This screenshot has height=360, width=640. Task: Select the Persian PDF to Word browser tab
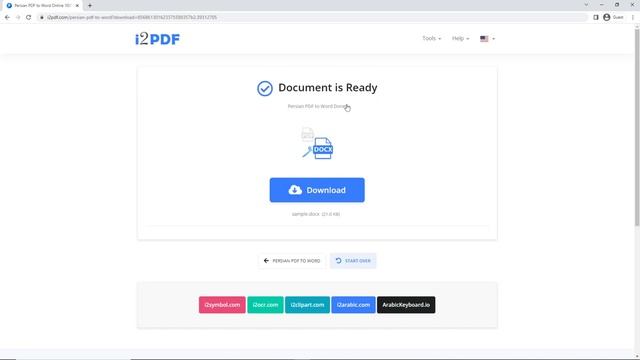[42, 6]
